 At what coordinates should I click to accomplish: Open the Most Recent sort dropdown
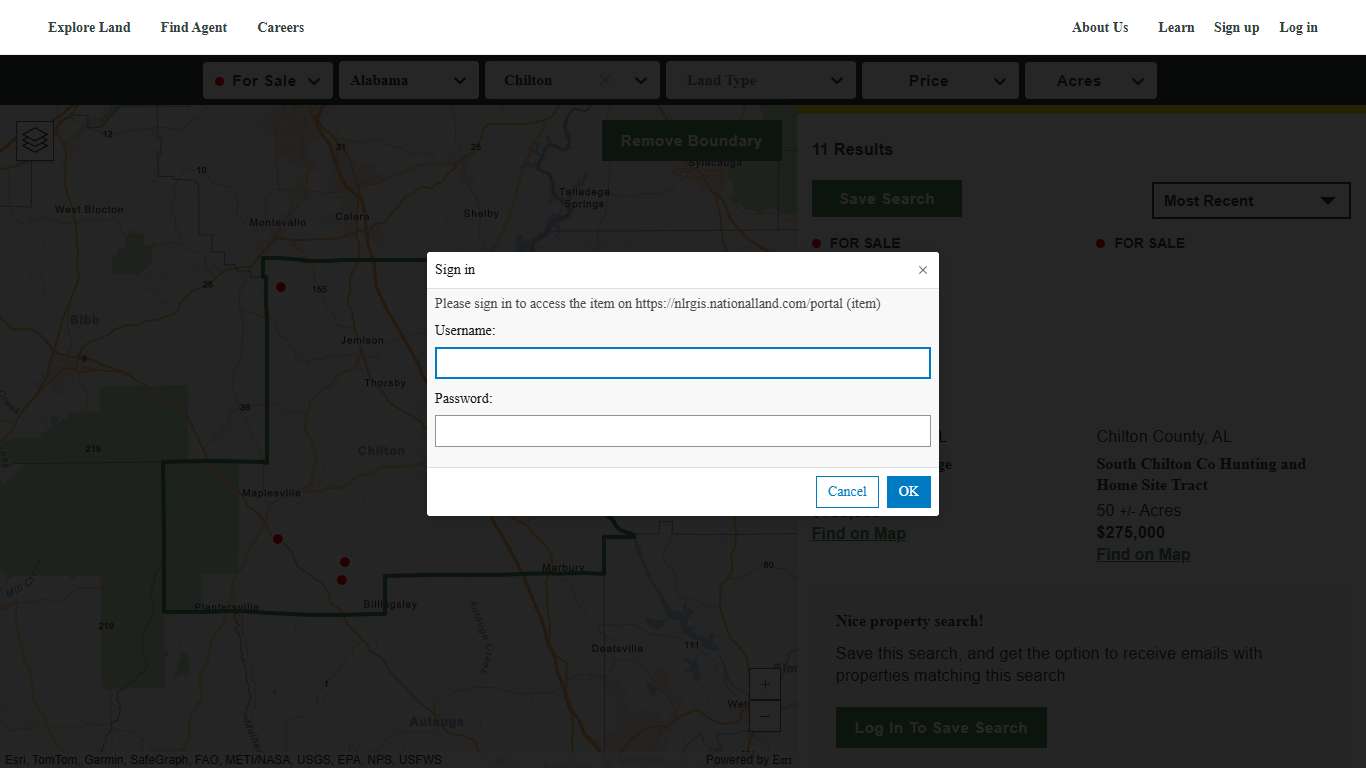[x=1250, y=201]
